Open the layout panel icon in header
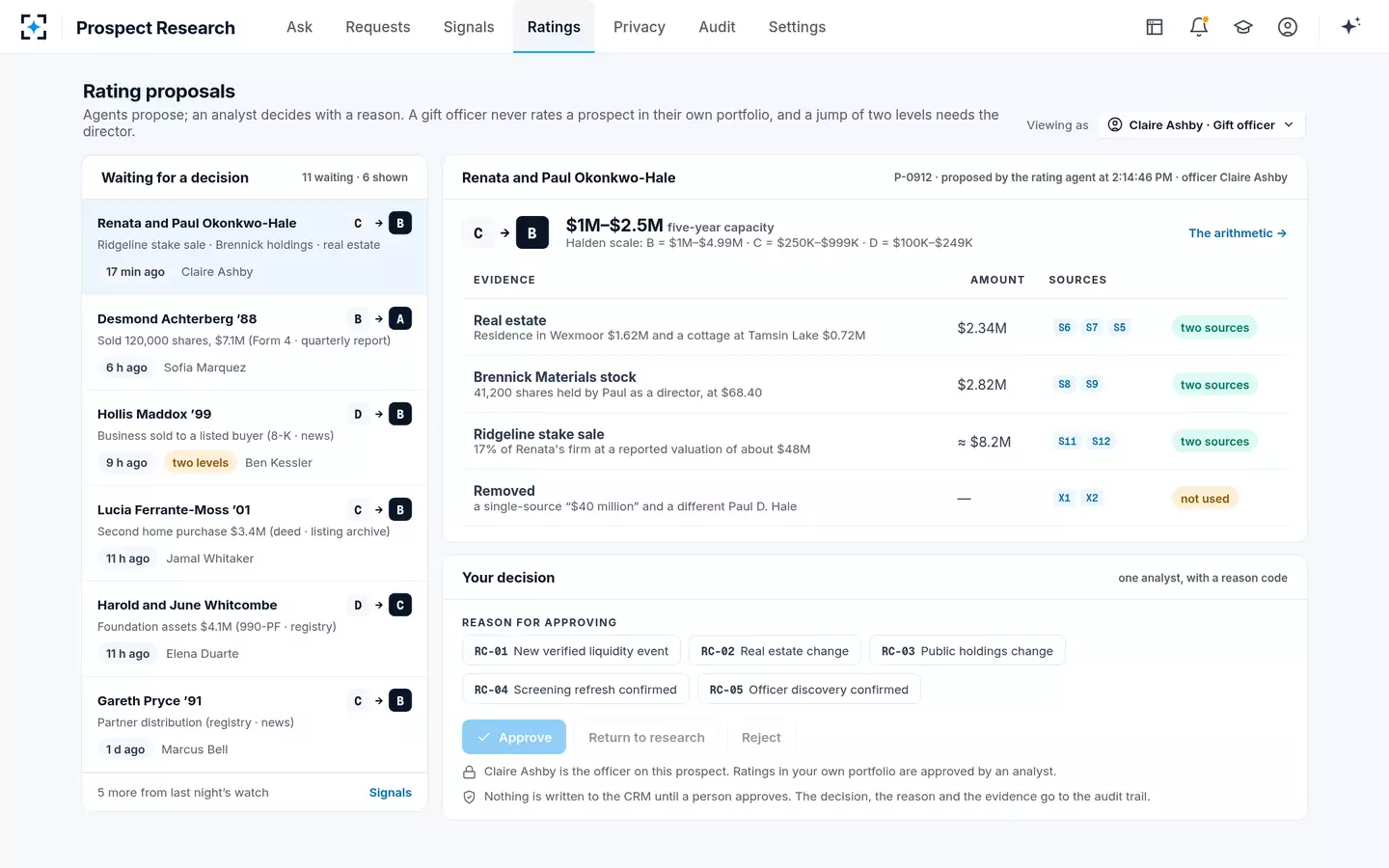 (x=1155, y=27)
